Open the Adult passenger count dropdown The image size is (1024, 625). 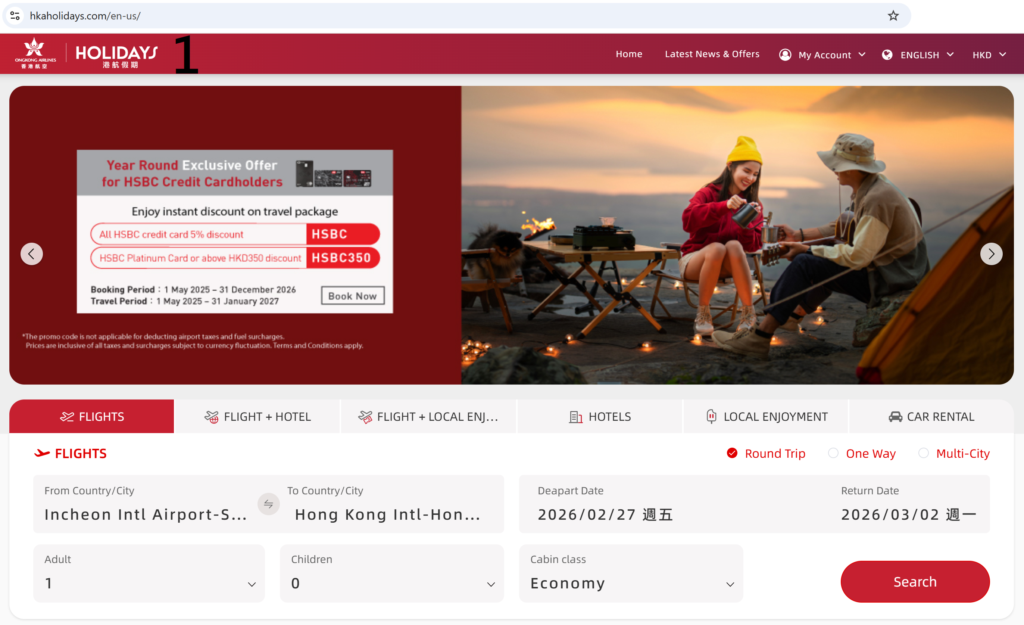point(149,574)
